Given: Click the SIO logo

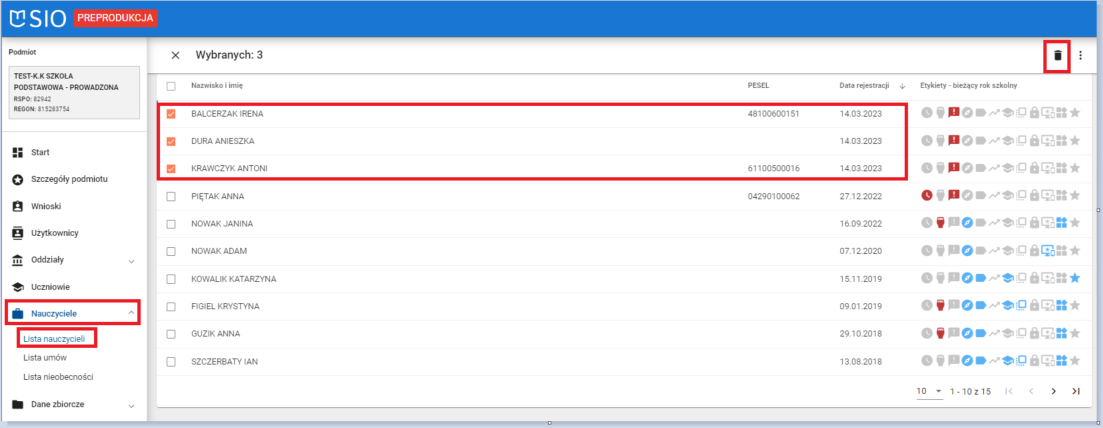Looking at the screenshot, I should click(x=38, y=17).
